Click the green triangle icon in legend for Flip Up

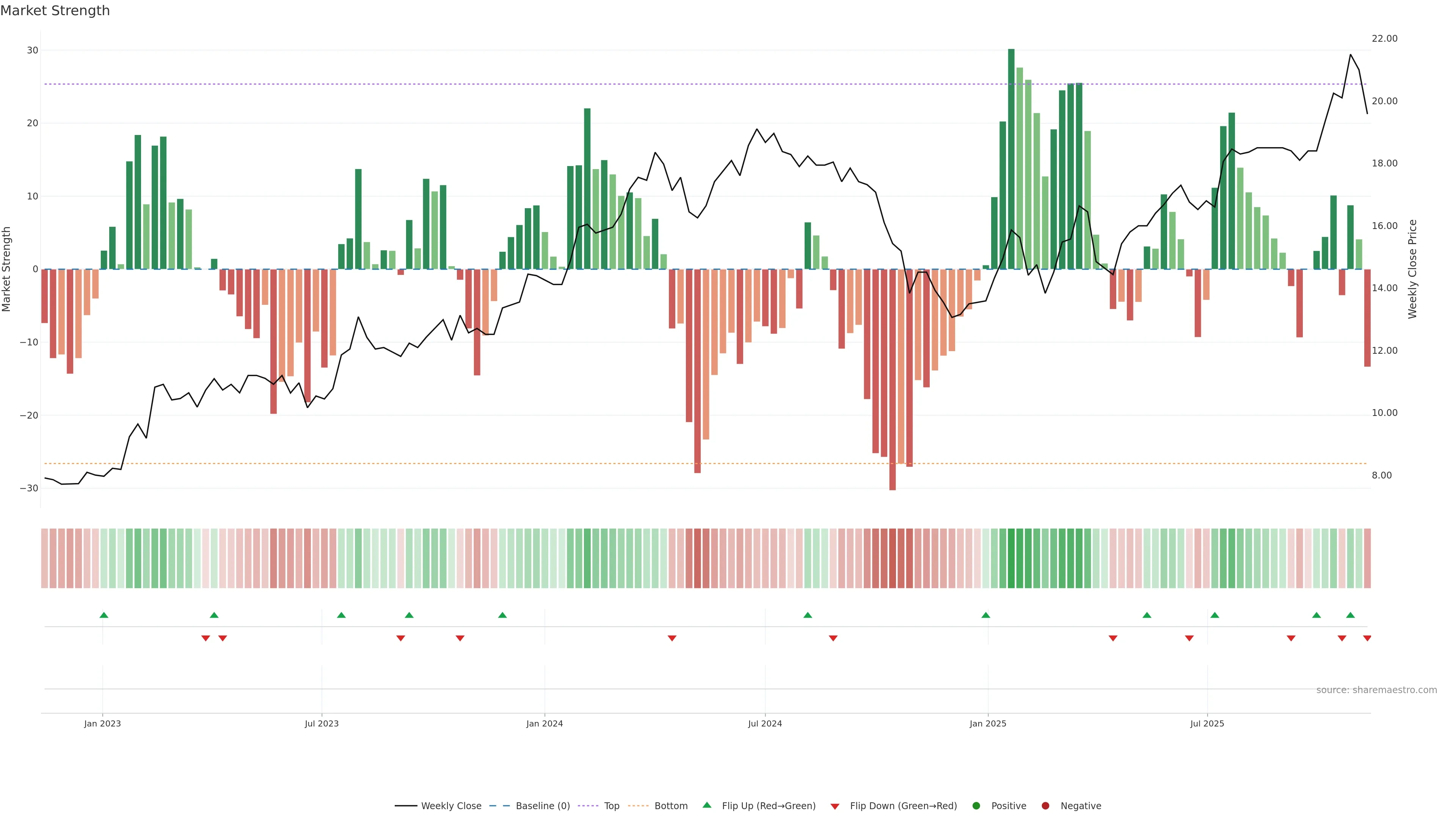(x=706, y=805)
